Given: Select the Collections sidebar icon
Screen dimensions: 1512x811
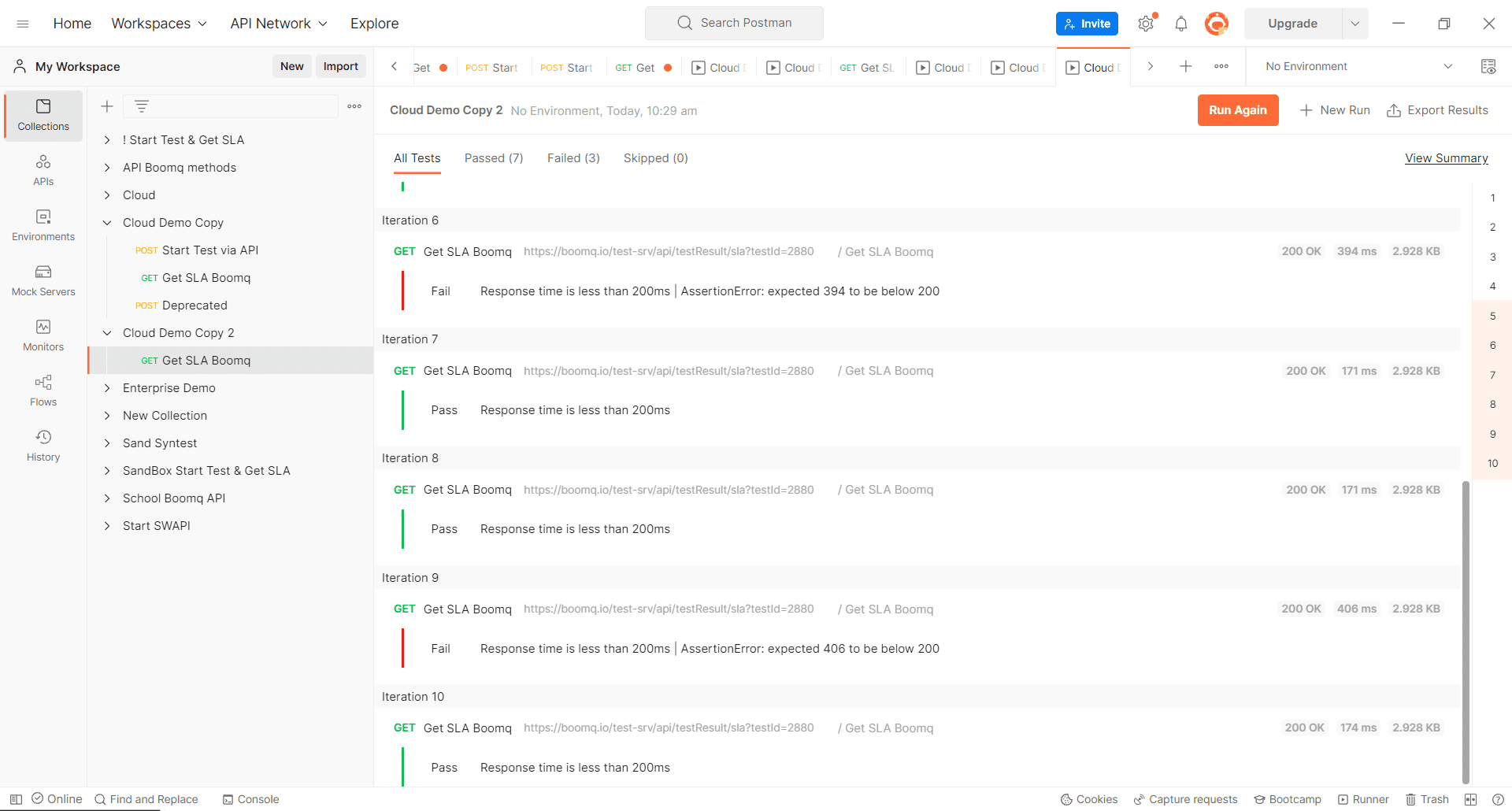Looking at the screenshot, I should (x=43, y=115).
